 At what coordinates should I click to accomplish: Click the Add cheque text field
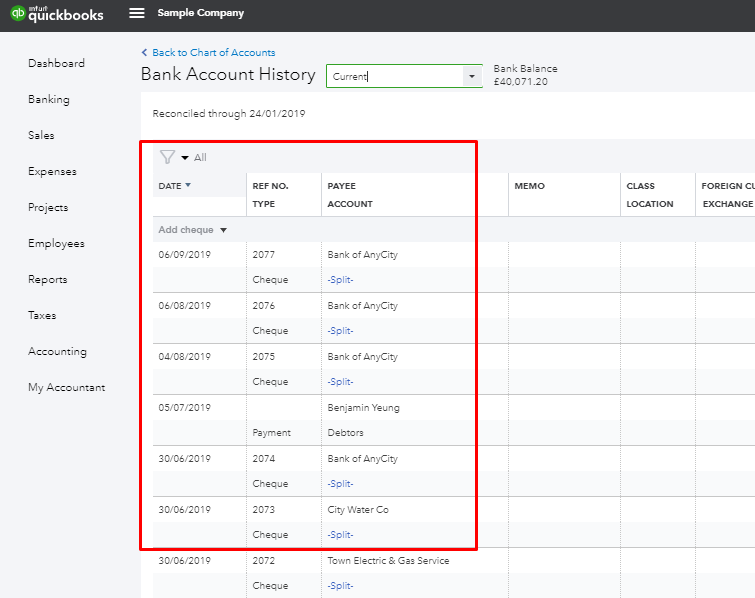tap(186, 230)
